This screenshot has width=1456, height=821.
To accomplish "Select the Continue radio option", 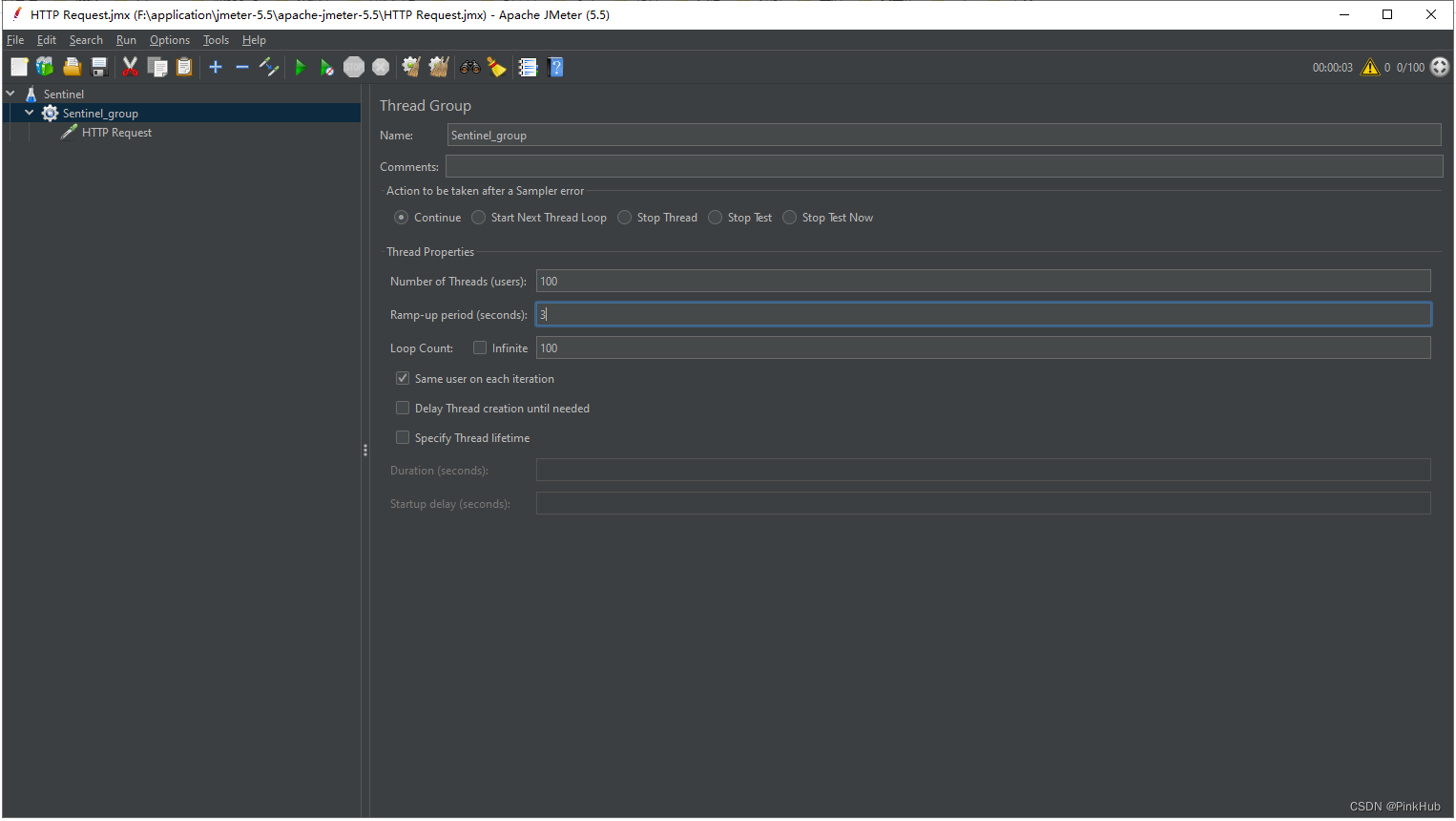I will [x=401, y=218].
